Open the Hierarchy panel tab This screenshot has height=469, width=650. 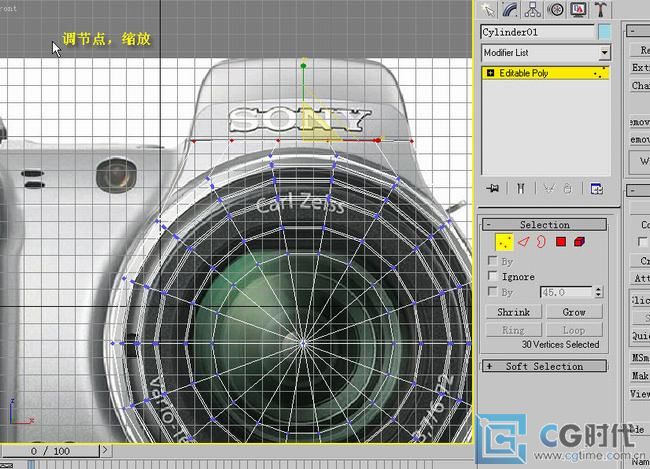[533, 10]
